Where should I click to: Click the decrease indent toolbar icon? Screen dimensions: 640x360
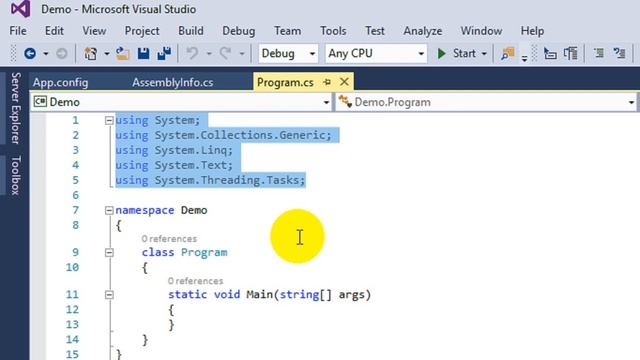[550, 53]
